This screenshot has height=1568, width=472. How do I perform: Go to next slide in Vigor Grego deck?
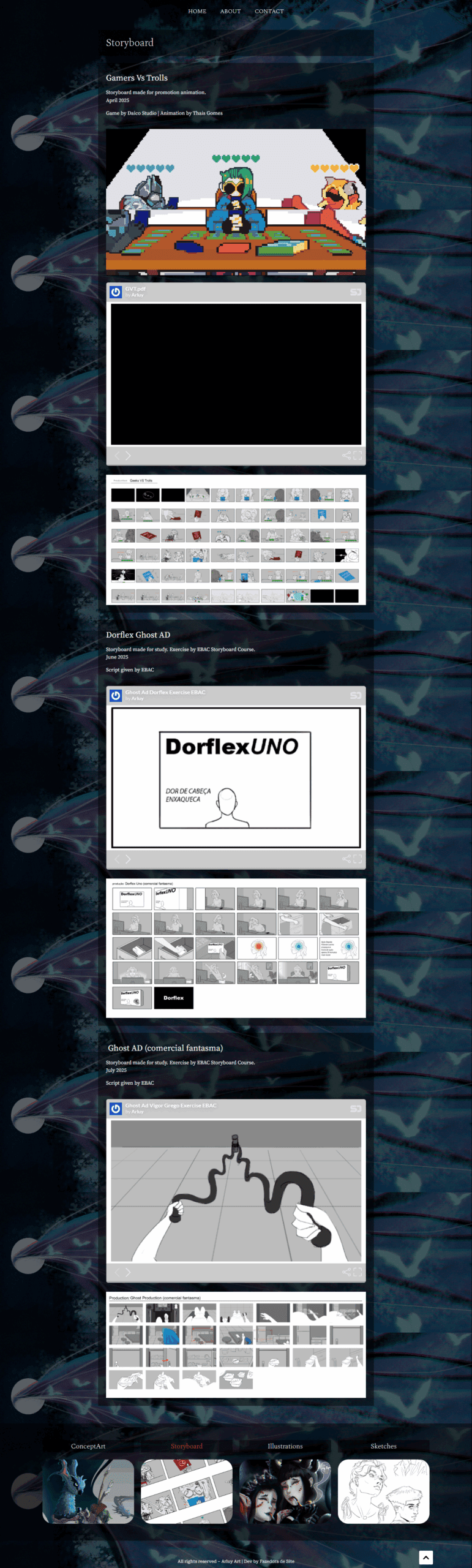[x=128, y=1272]
